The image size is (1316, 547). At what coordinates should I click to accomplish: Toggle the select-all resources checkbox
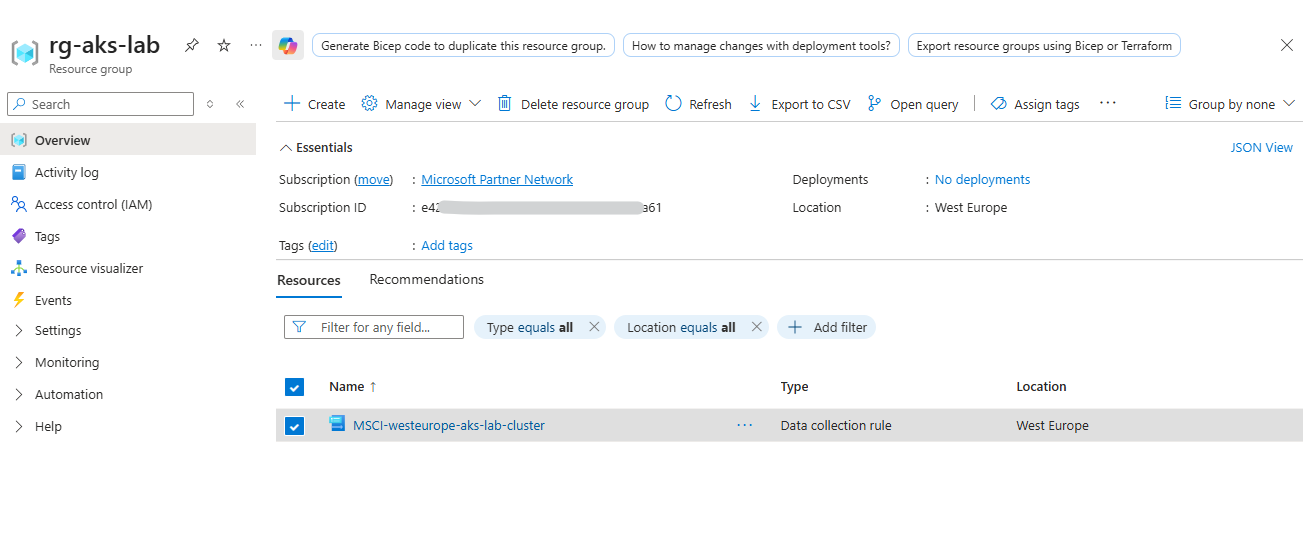click(x=294, y=387)
